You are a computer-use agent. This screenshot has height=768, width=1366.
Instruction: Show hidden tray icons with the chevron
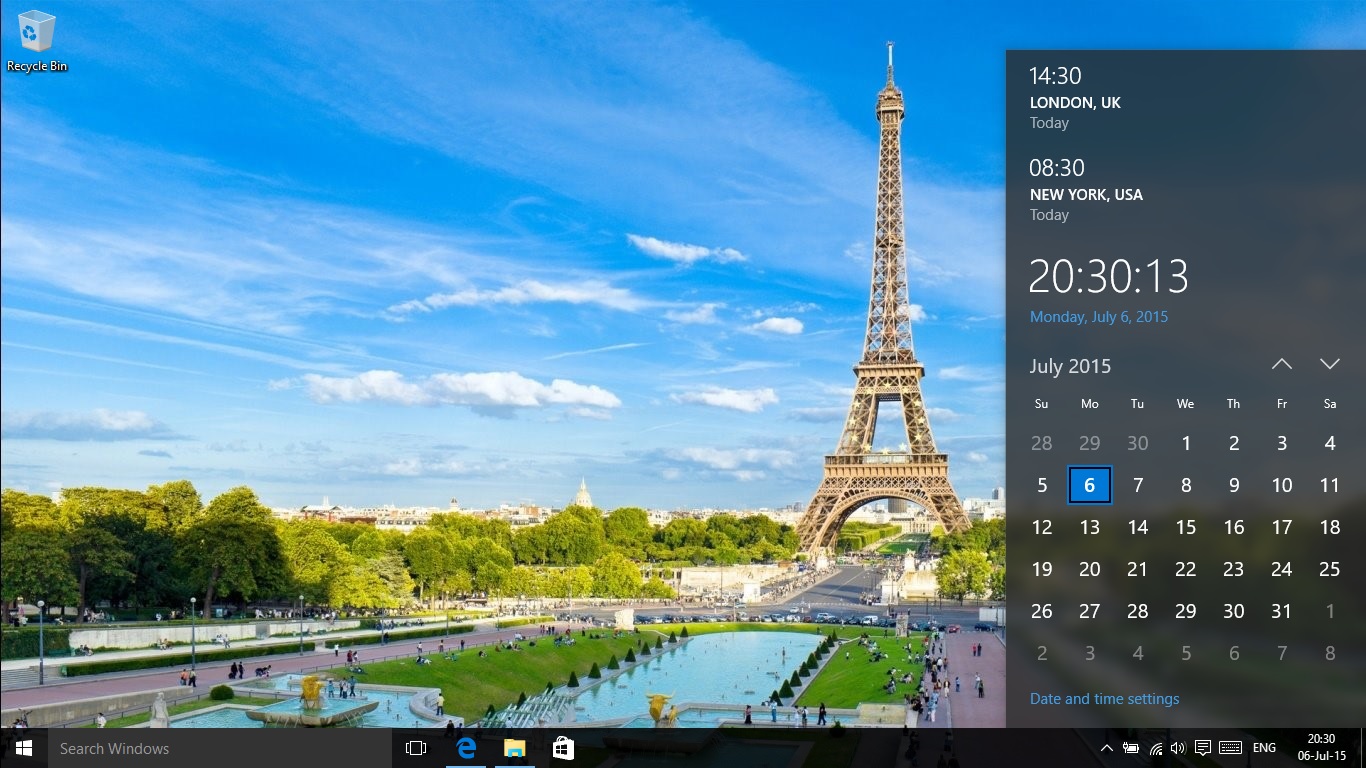click(x=1107, y=748)
